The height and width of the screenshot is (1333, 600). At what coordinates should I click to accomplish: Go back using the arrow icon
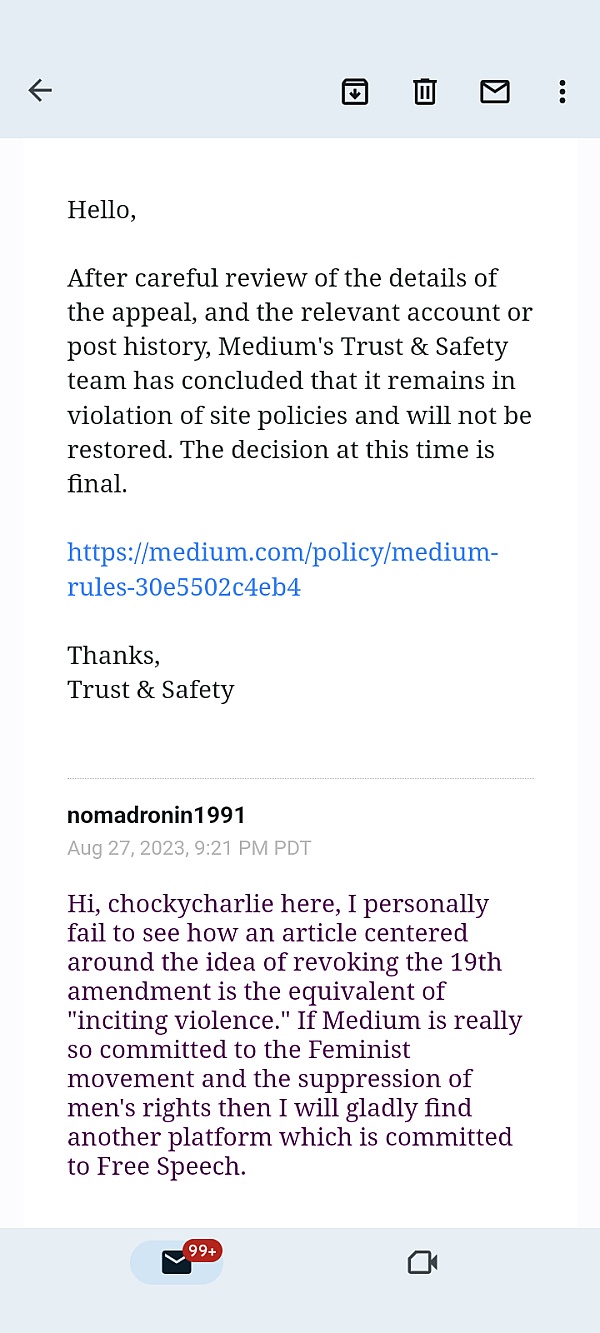[40, 91]
